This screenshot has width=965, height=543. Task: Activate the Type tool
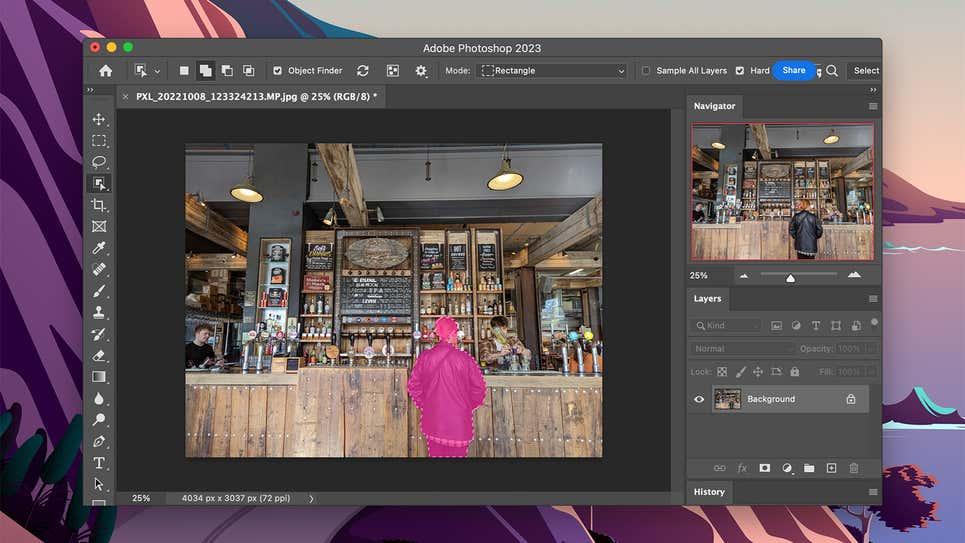tap(99, 463)
